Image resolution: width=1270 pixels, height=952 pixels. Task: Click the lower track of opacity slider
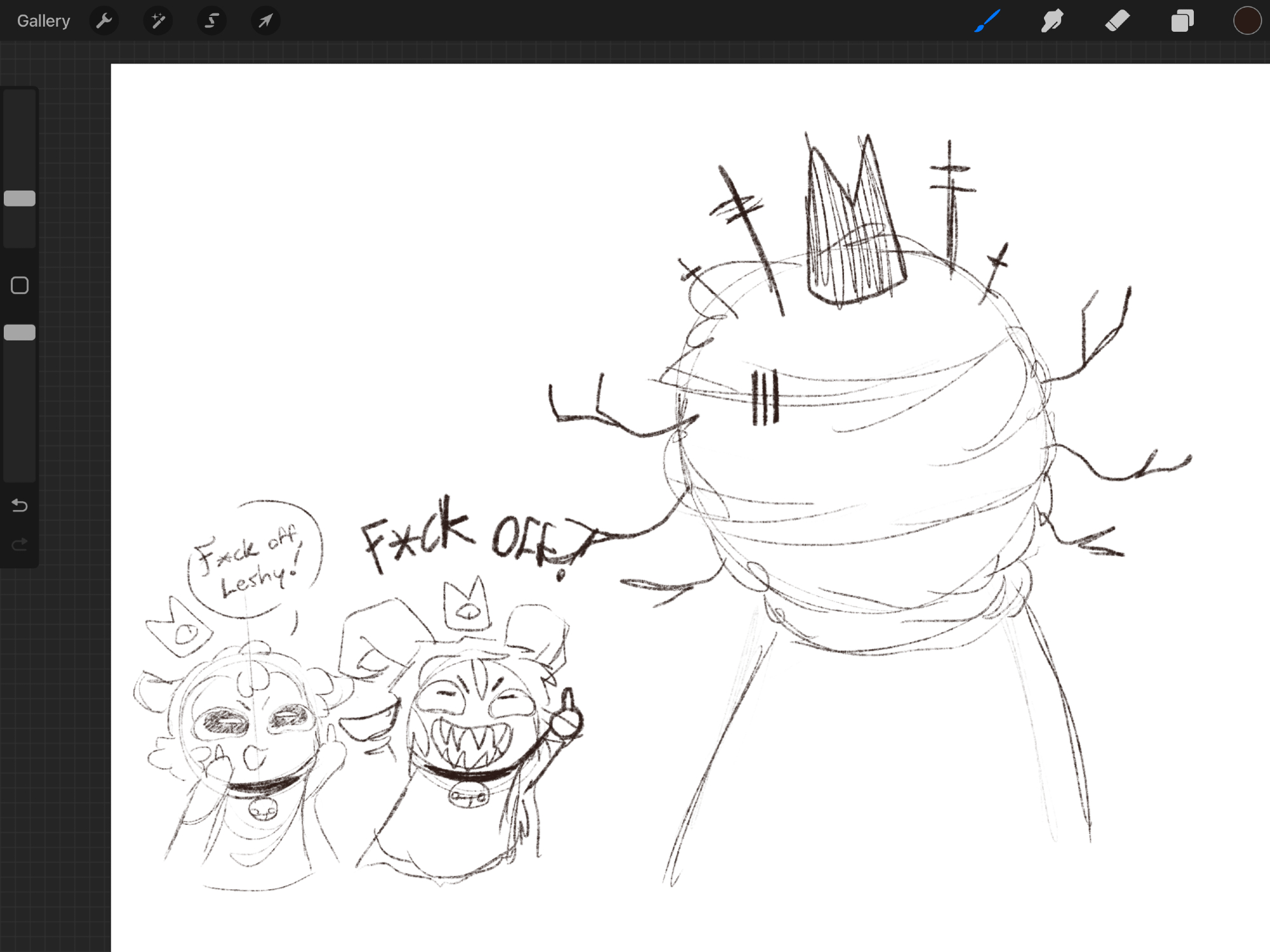20,413
